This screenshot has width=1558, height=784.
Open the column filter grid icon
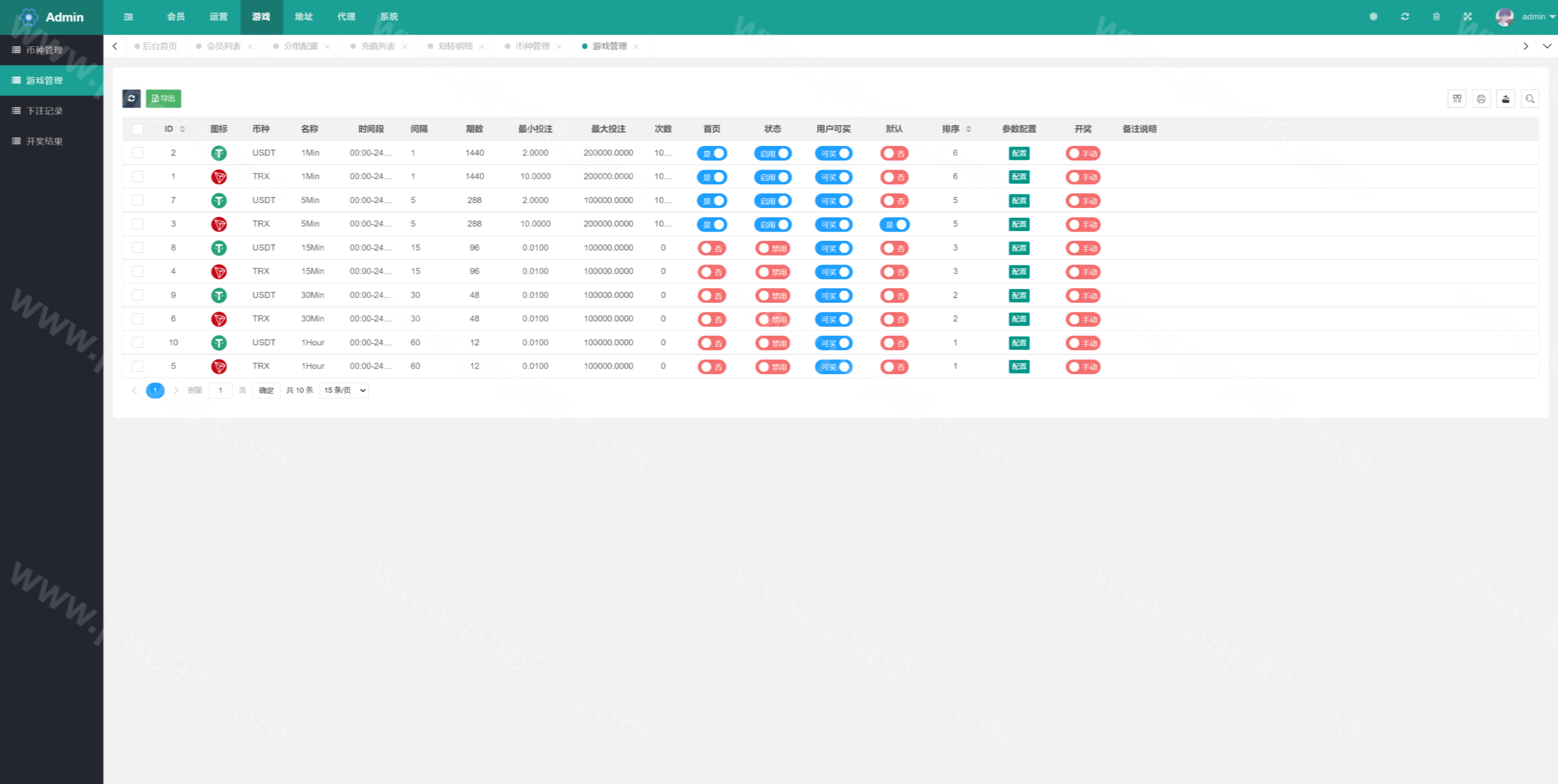pos(1457,99)
